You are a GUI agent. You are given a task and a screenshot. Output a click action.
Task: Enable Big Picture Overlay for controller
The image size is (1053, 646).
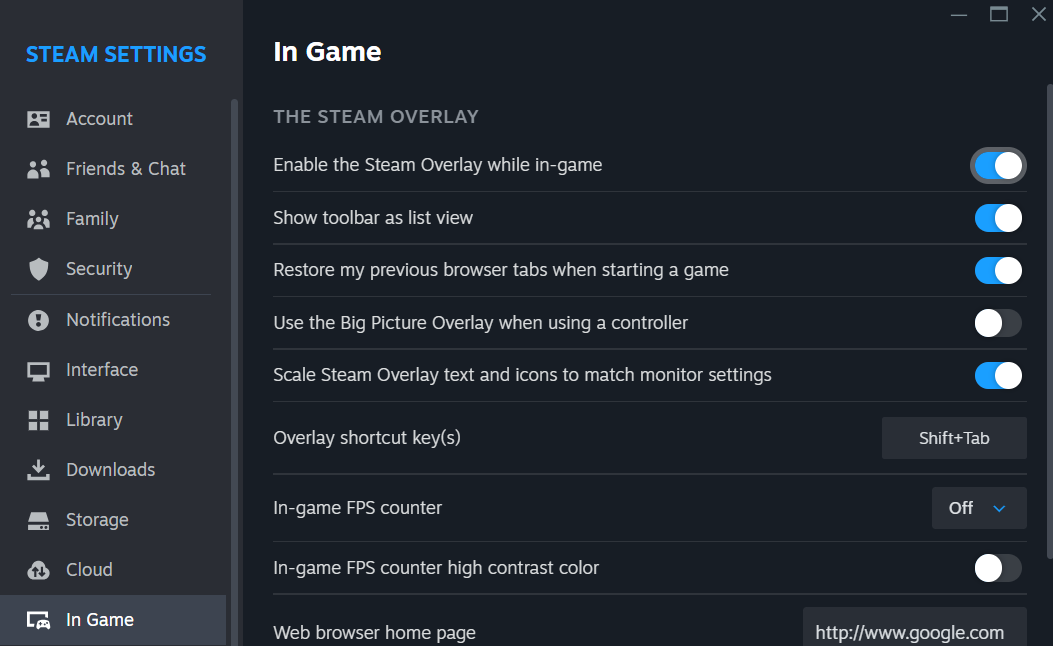(998, 323)
